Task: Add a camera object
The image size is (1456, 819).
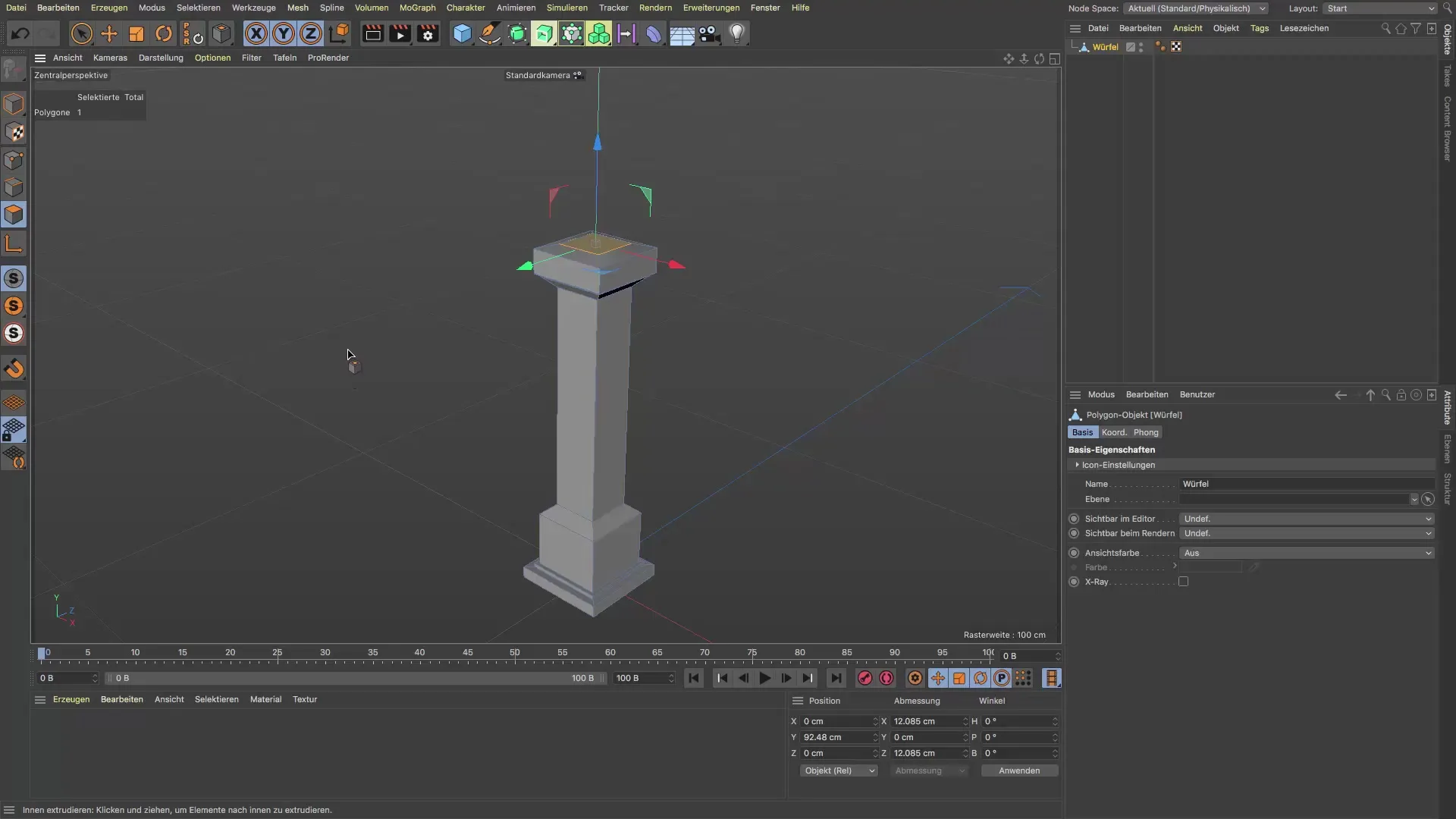Action: click(709, 33)
